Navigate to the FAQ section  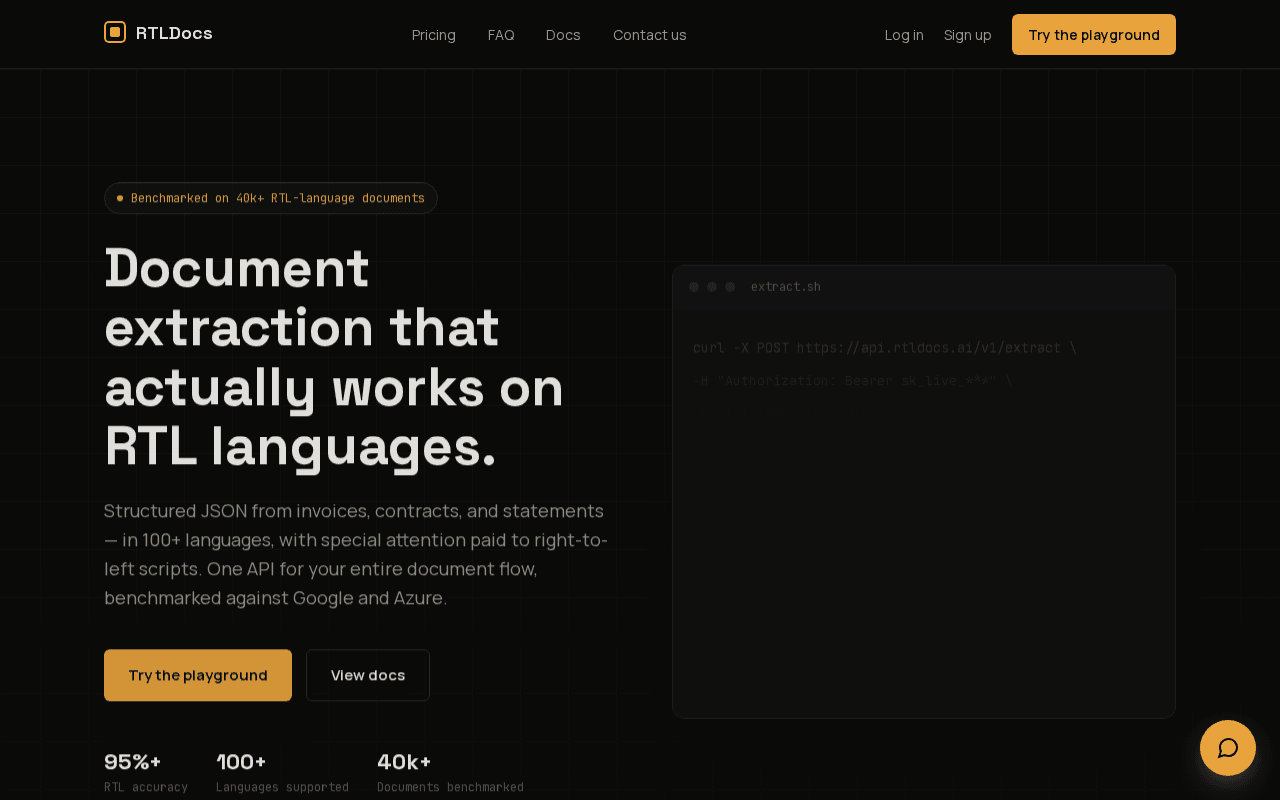pos(501,35)
